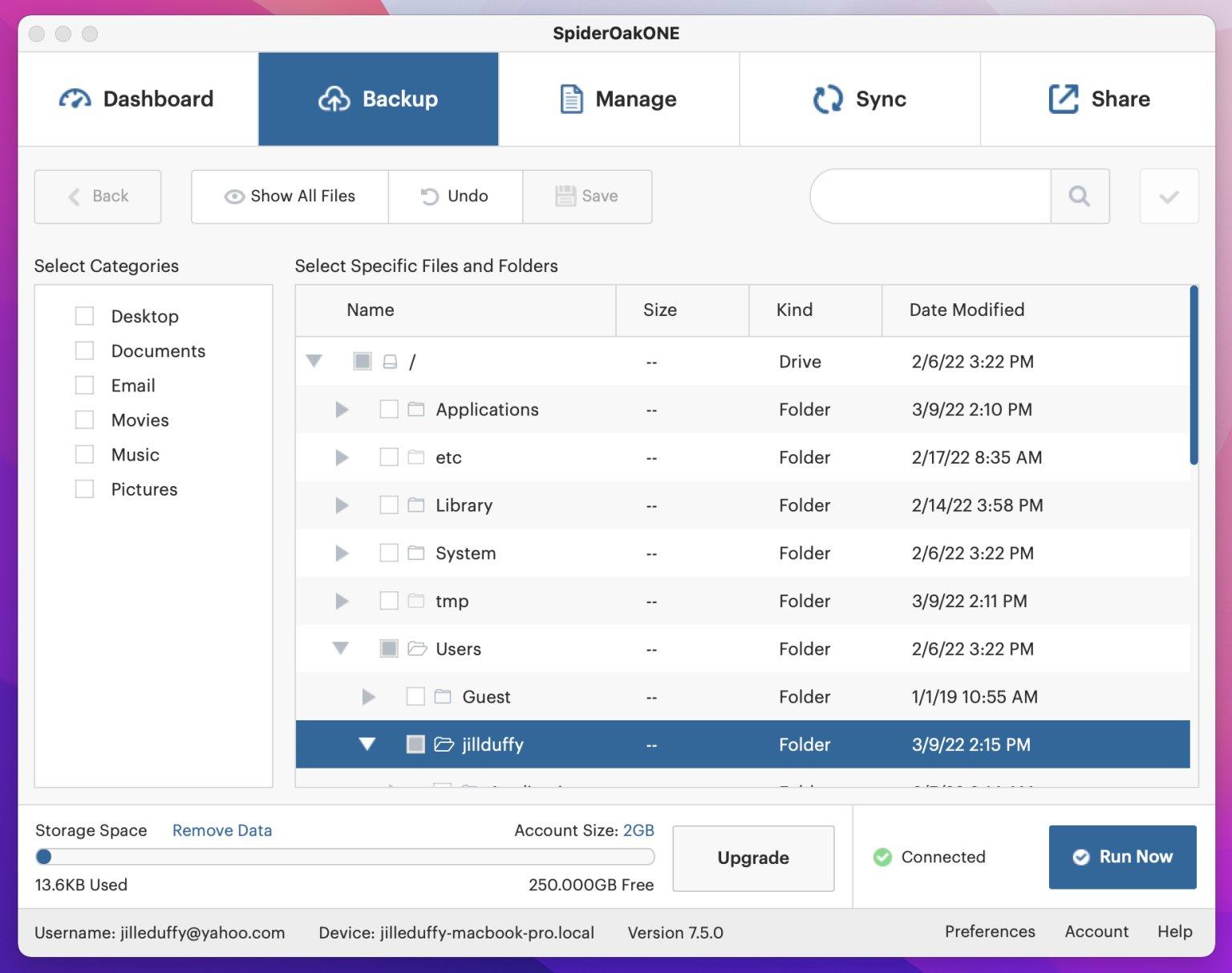This screenshot has width=1232, height=973.
Task: Click the Share export icon
Action: point(1064,99)
